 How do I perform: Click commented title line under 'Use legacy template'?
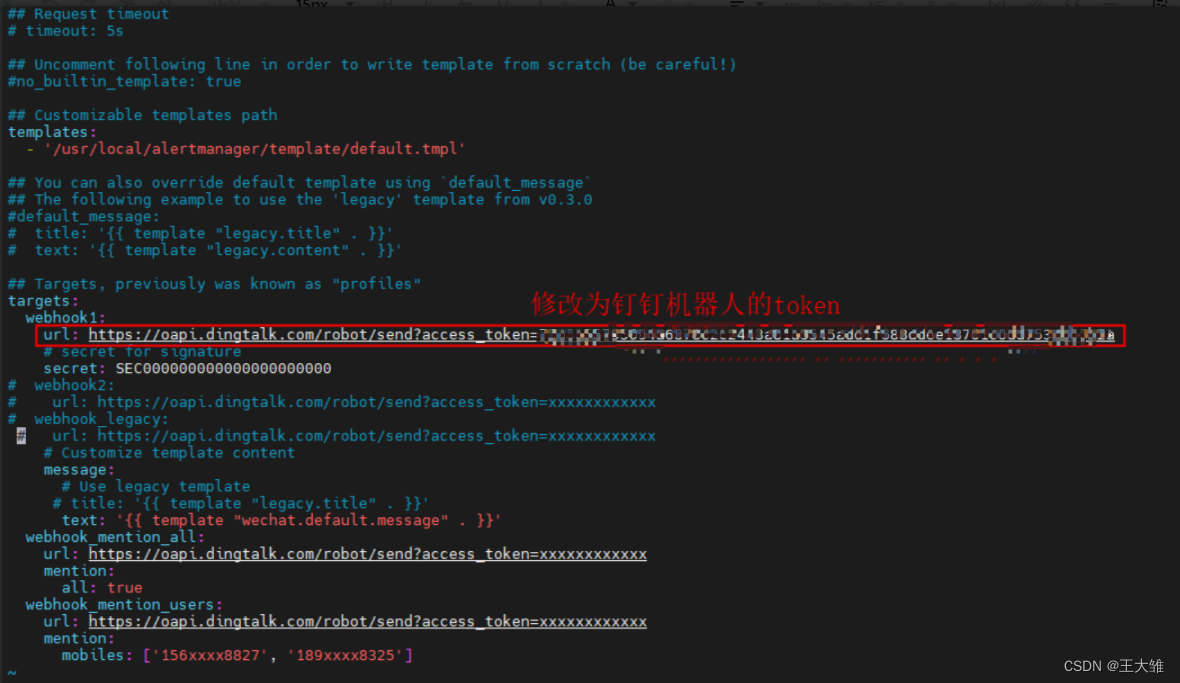[241, 503]
